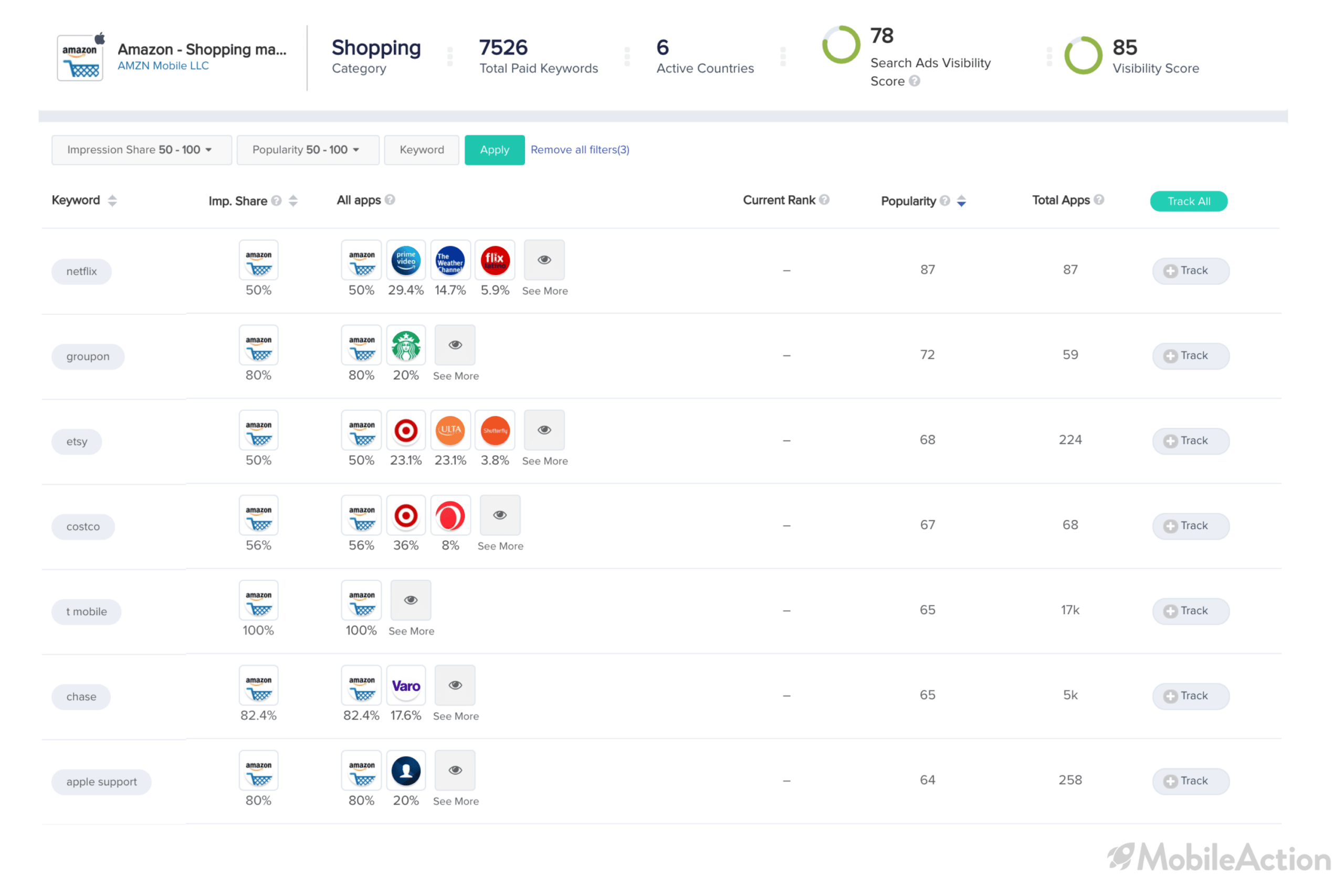Track the netflix keyword
Image resolution: width=1344 pixels, height=896 pixels.
click(1191, 271)
